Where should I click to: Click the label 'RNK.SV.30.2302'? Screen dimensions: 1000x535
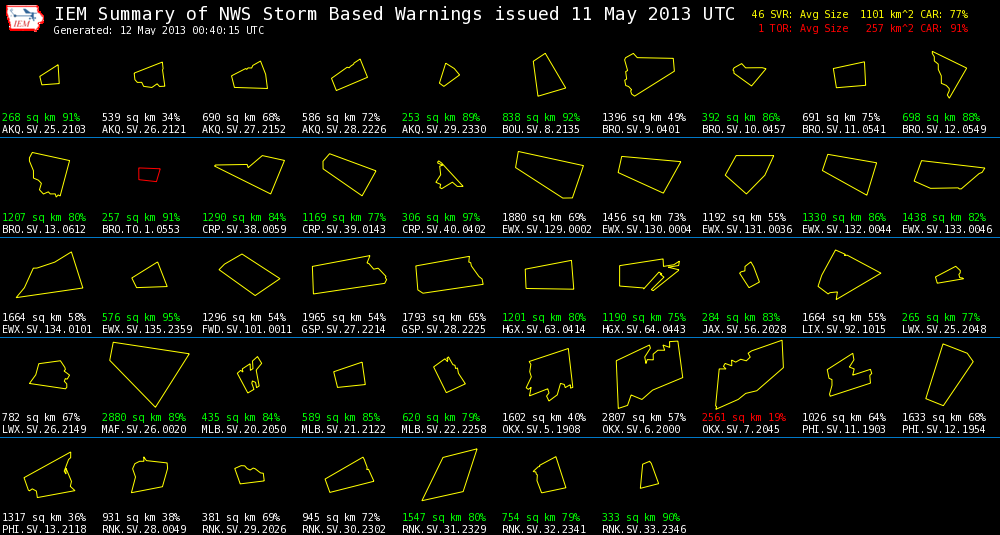click(x=344, y=529)
